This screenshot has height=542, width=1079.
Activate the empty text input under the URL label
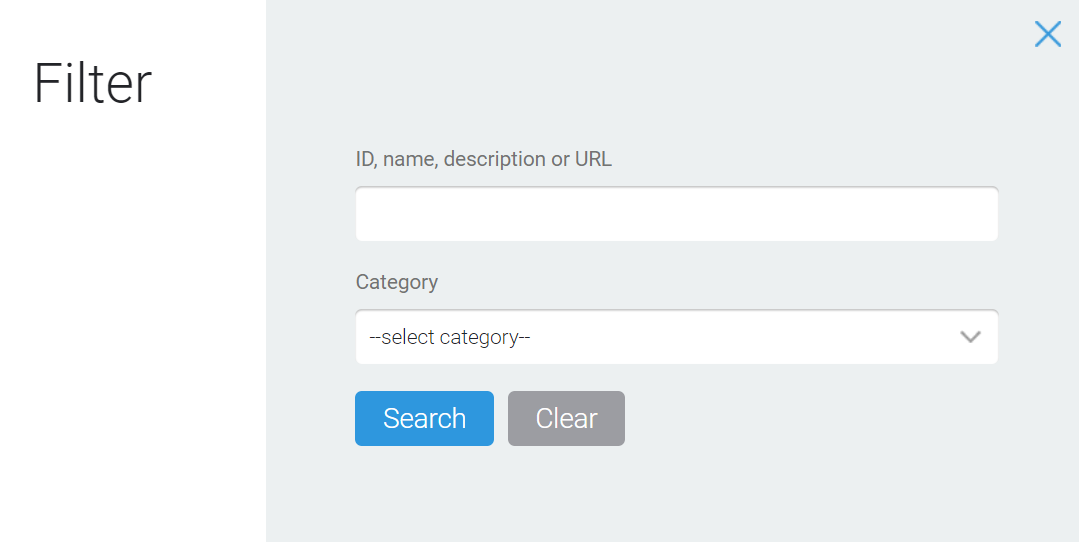point(676,214)
